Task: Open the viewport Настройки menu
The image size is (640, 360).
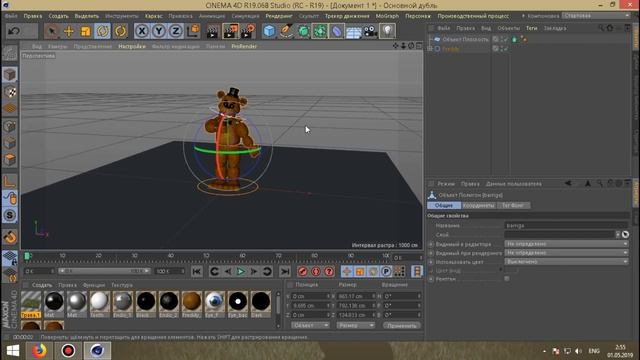Action: pos(132,46)
